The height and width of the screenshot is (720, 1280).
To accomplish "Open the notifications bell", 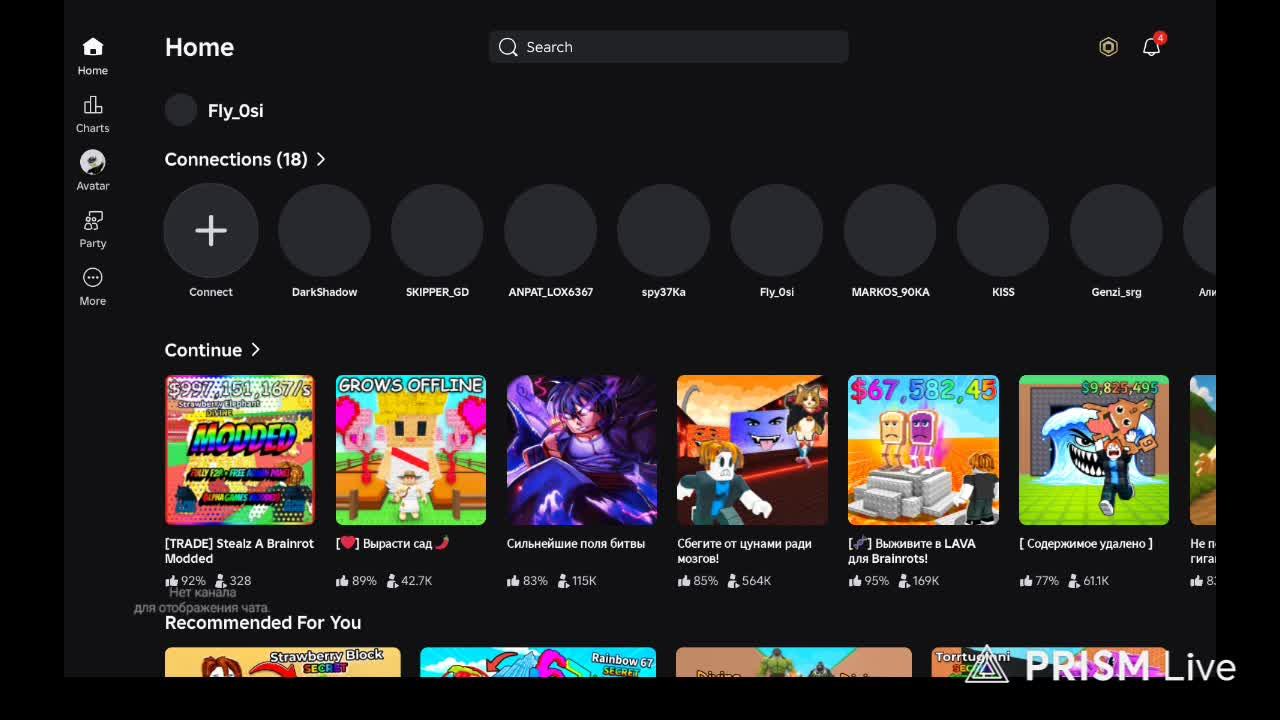I will point(1151,47).
